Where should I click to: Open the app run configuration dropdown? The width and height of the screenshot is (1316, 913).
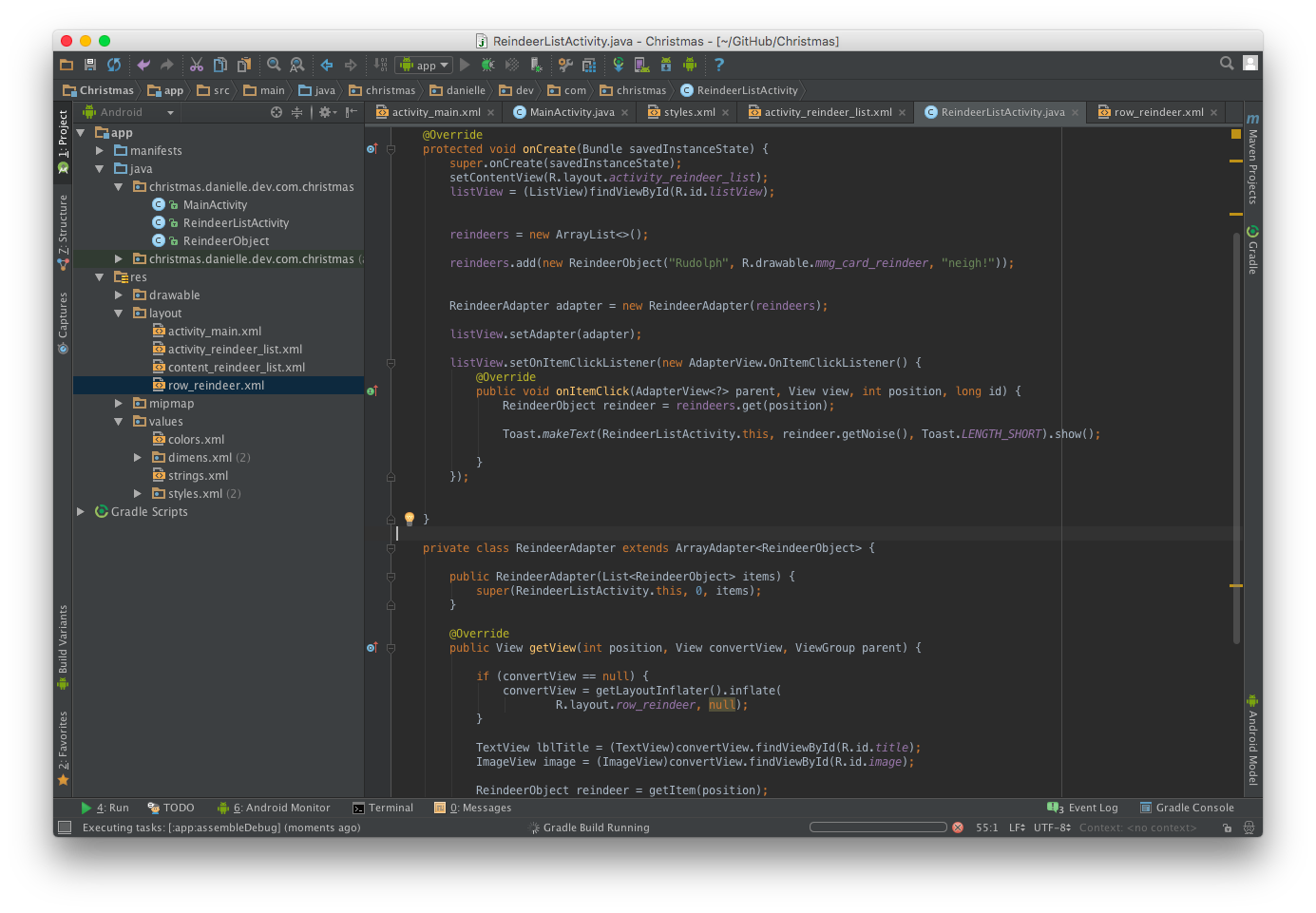(424, 65)
